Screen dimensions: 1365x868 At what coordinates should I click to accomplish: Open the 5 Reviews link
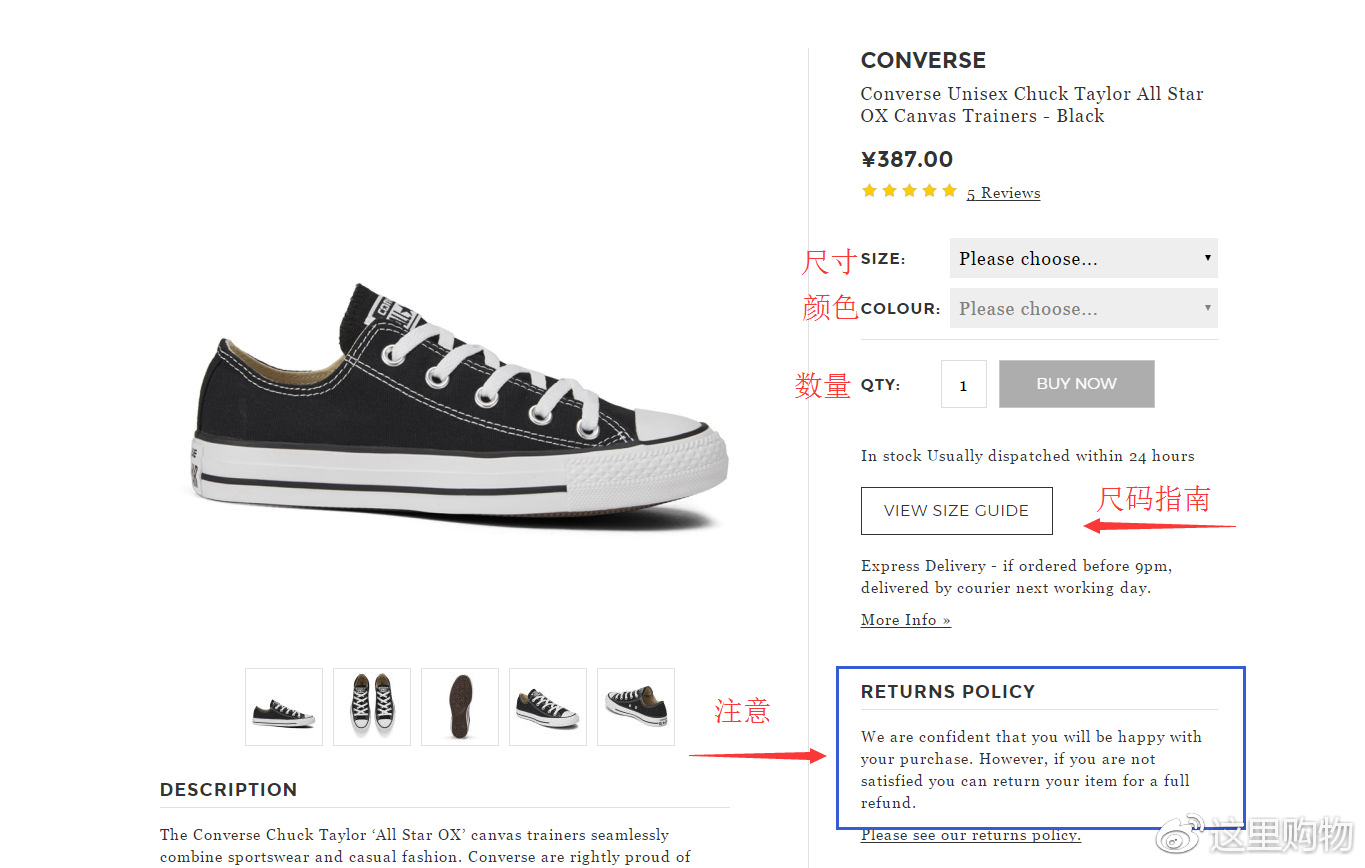(1003, 193)
